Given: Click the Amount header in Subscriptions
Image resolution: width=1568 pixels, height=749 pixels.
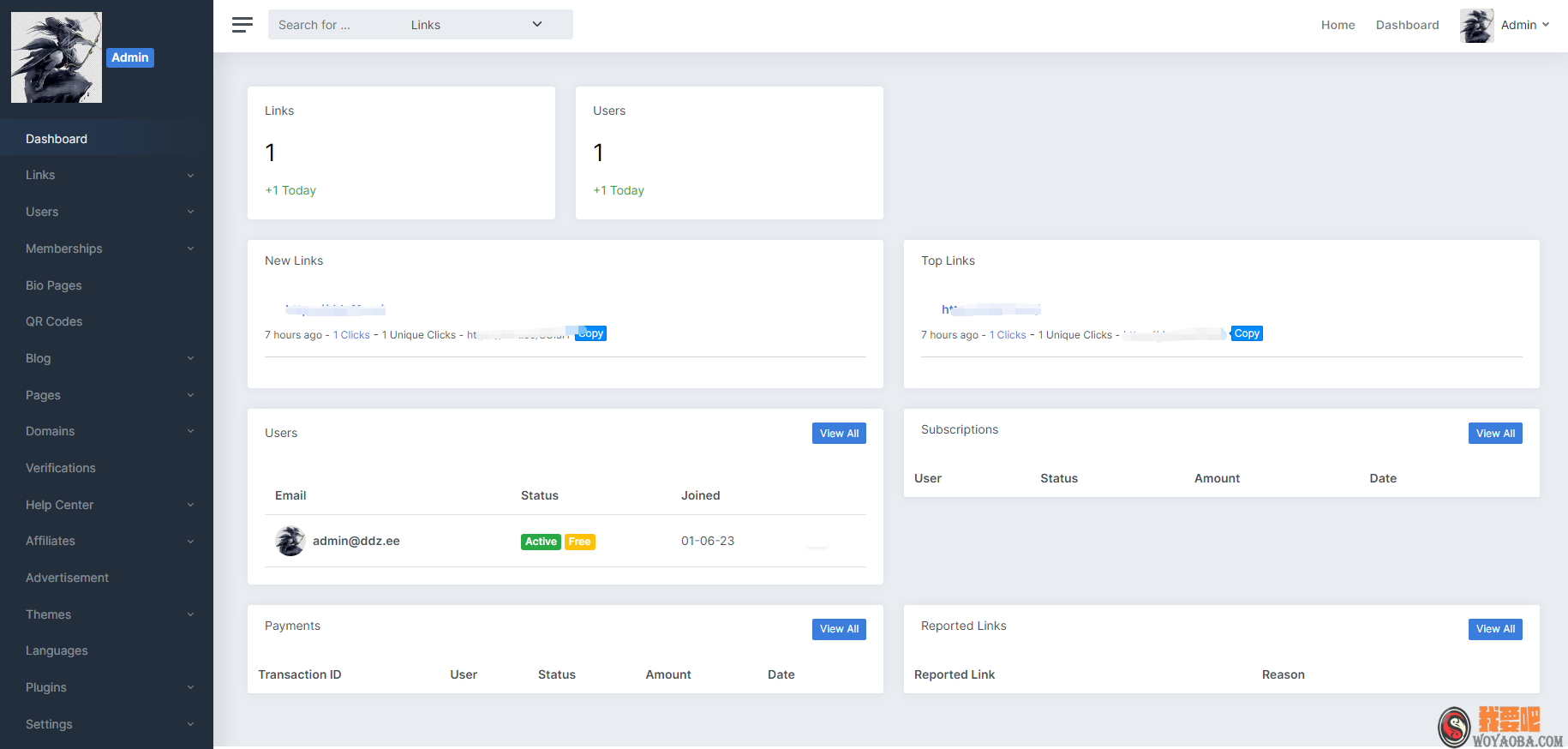Looking at the screenshot, I should click(x=1217, y=478).
